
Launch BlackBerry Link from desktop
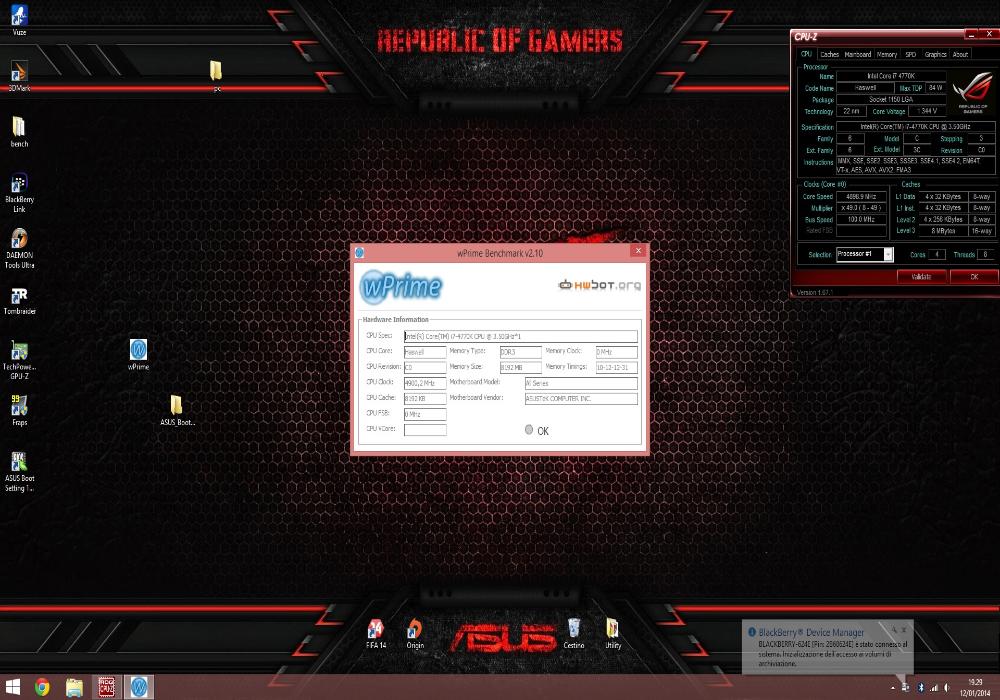(19, 191)
